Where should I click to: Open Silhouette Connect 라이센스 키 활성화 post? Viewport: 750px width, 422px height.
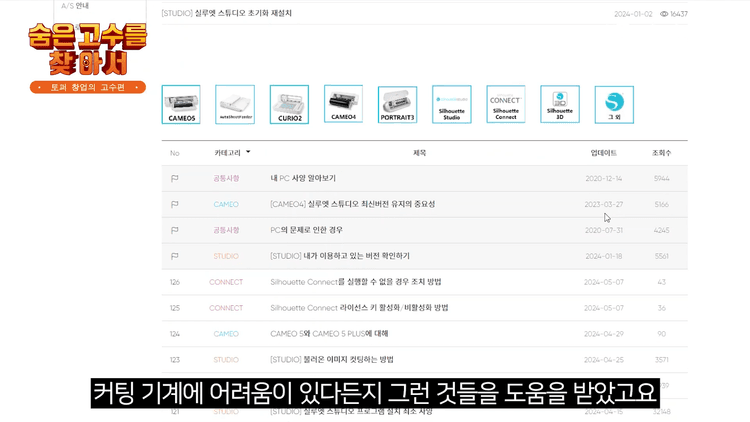pos(359,308)
